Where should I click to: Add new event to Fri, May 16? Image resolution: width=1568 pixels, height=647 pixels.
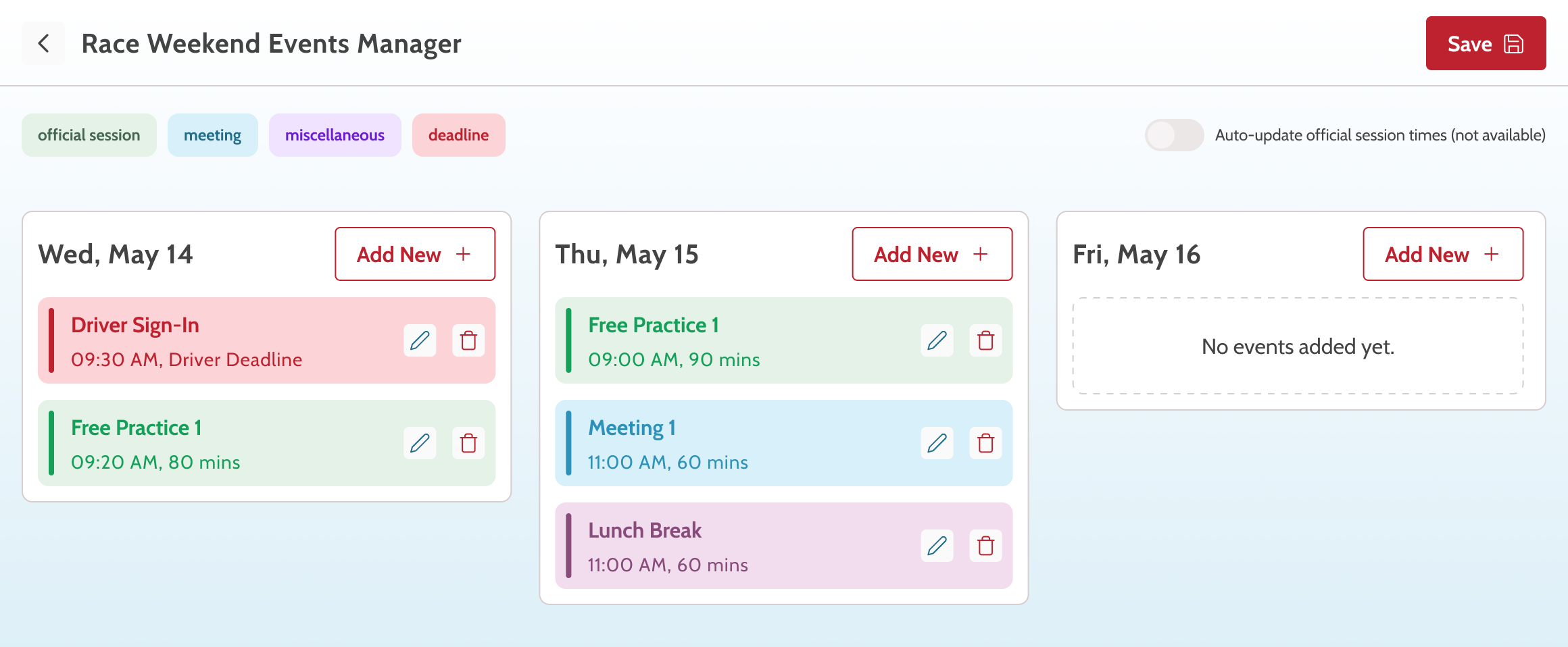point(1442,254)
